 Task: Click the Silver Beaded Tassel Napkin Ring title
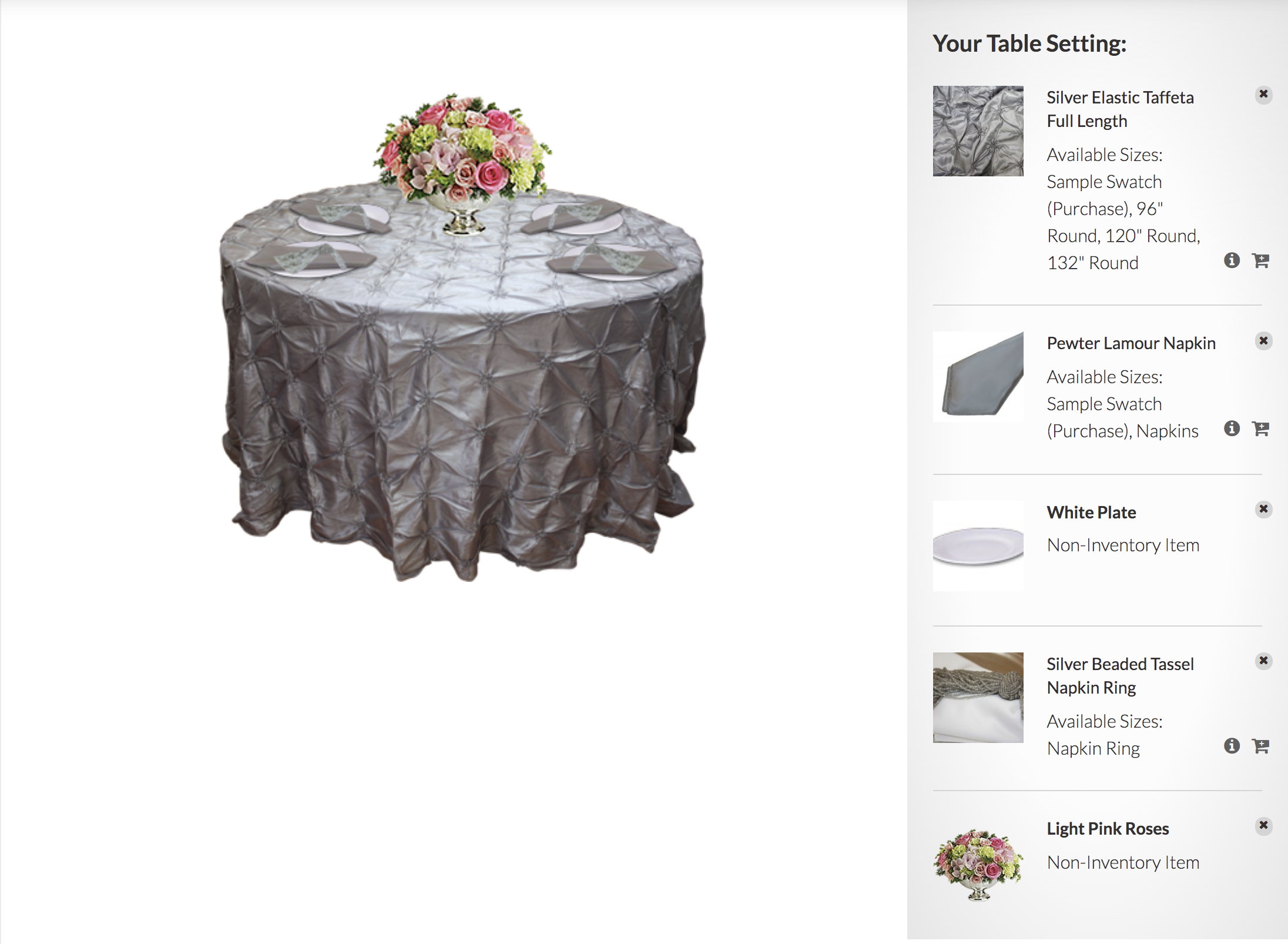tap(1120, 676)
